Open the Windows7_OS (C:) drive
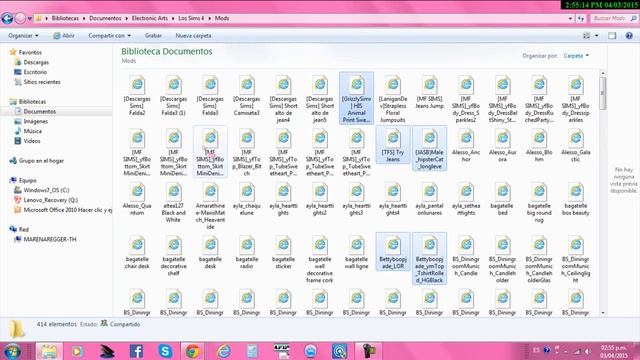 (46, 190)
